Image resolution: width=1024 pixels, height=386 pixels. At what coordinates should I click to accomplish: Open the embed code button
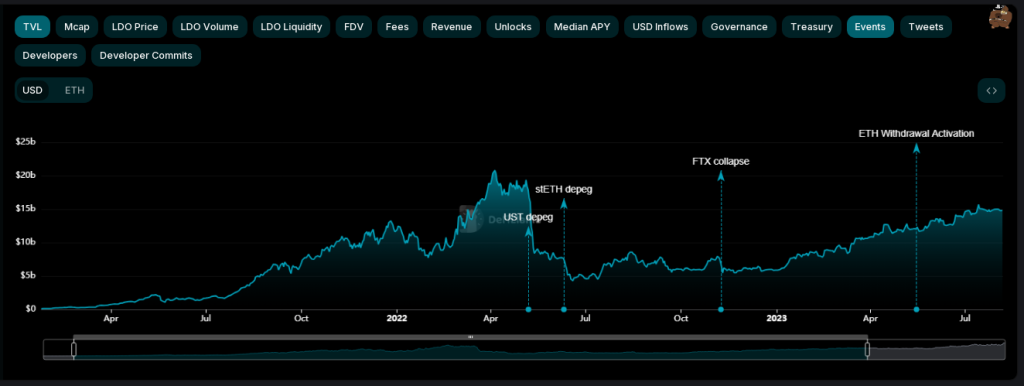click(991, 91)
